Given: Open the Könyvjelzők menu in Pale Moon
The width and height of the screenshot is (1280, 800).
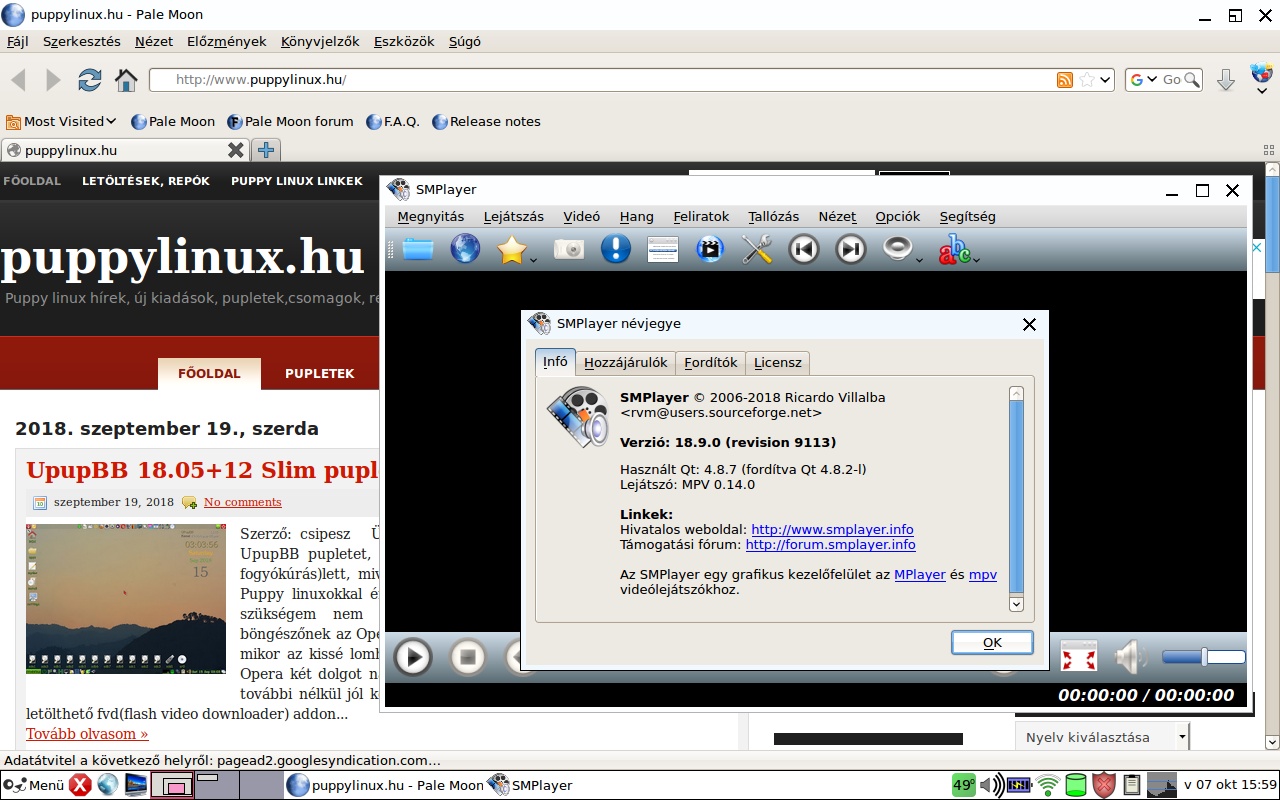Looking at the screenshot, I should tap(320, 41).
